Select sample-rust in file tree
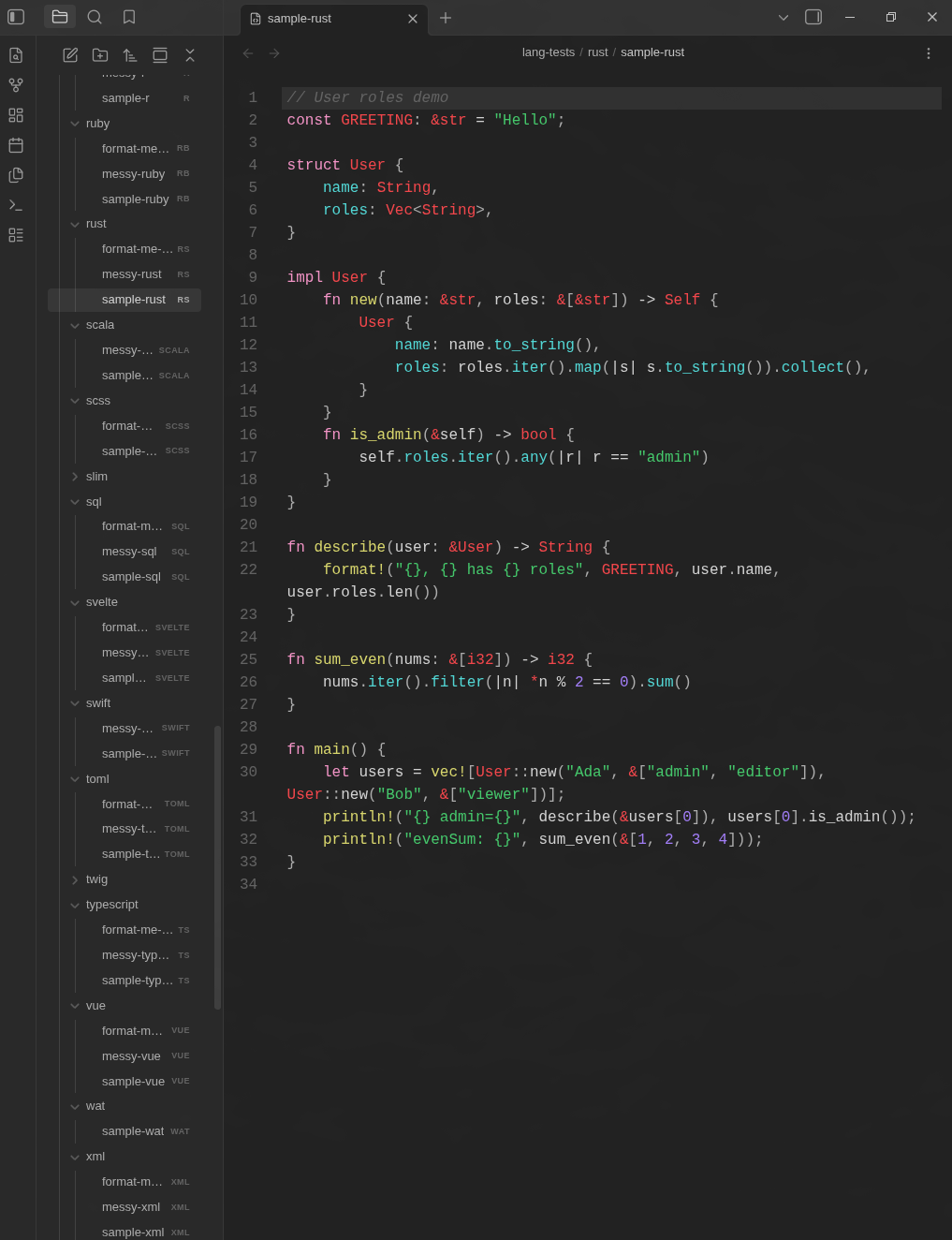The height and width of the screenshot is (1240, 952). [124, 300]
